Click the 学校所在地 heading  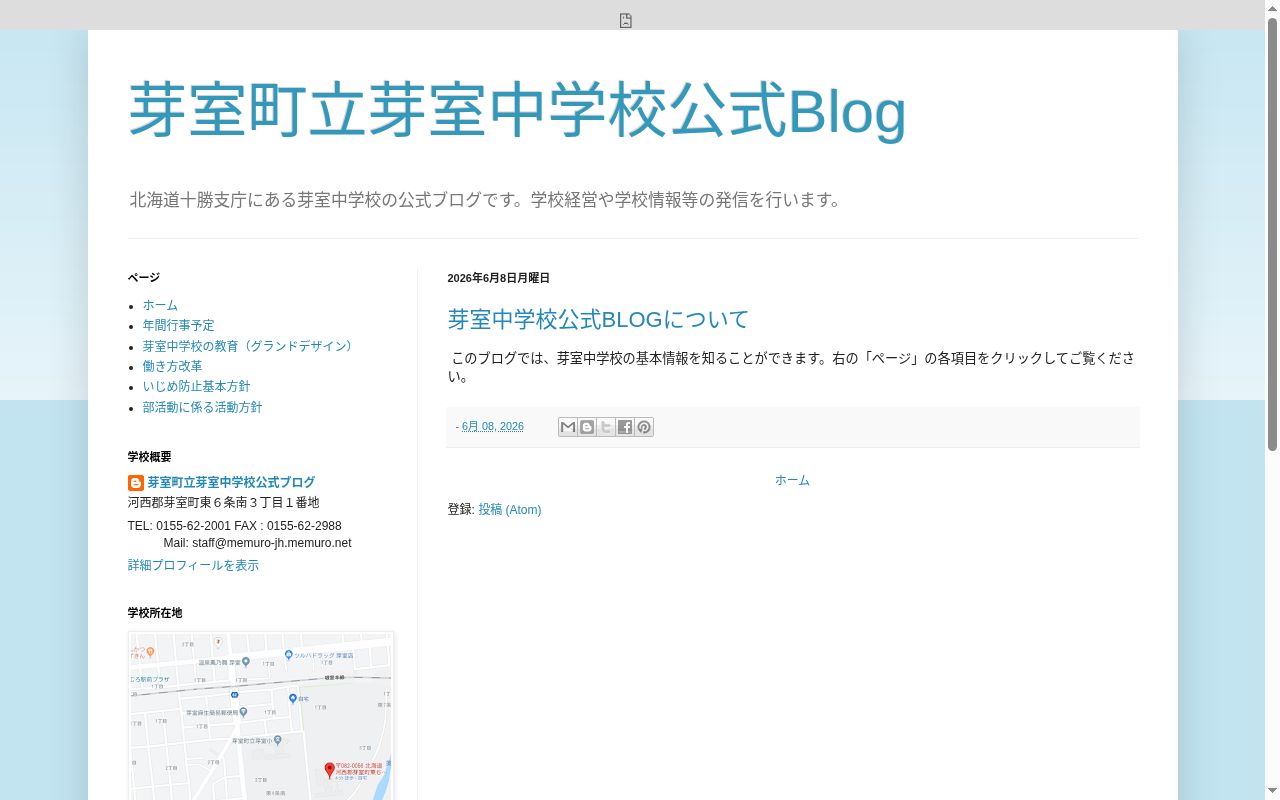point(155,613)
